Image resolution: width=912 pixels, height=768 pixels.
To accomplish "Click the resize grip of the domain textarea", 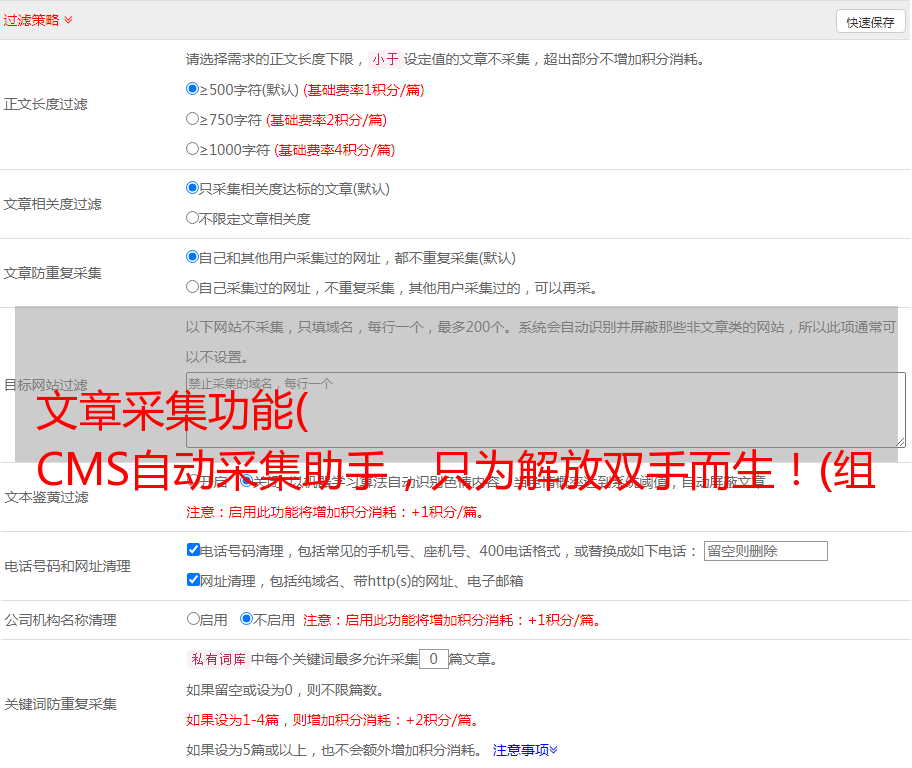I will pos(900,442).
